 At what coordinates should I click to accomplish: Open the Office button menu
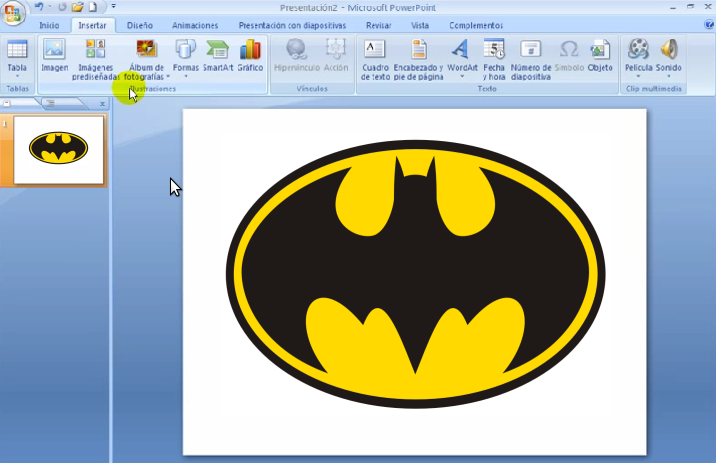[14, 13]
